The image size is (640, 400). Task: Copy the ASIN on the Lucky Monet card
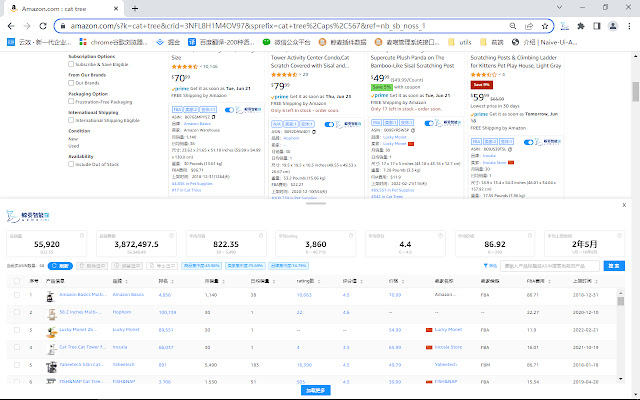[413, 130]
